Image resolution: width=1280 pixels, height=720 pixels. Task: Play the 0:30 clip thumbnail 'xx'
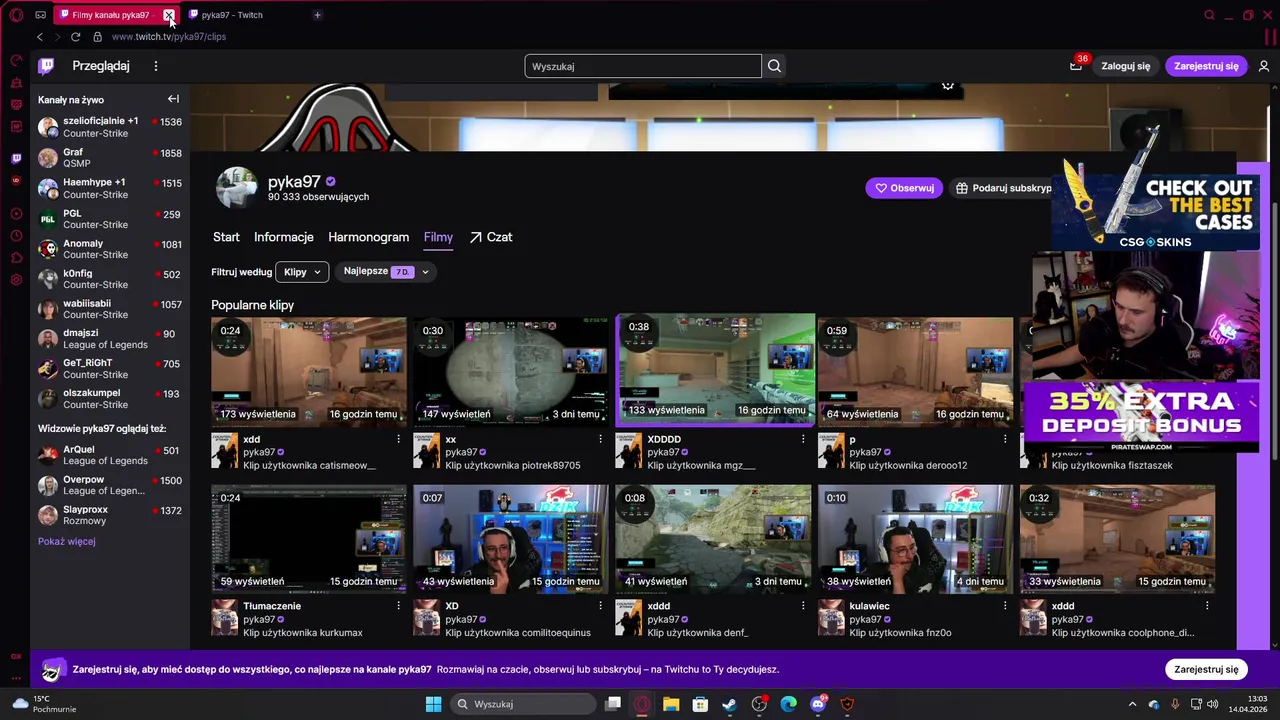[x=511, y=372]
